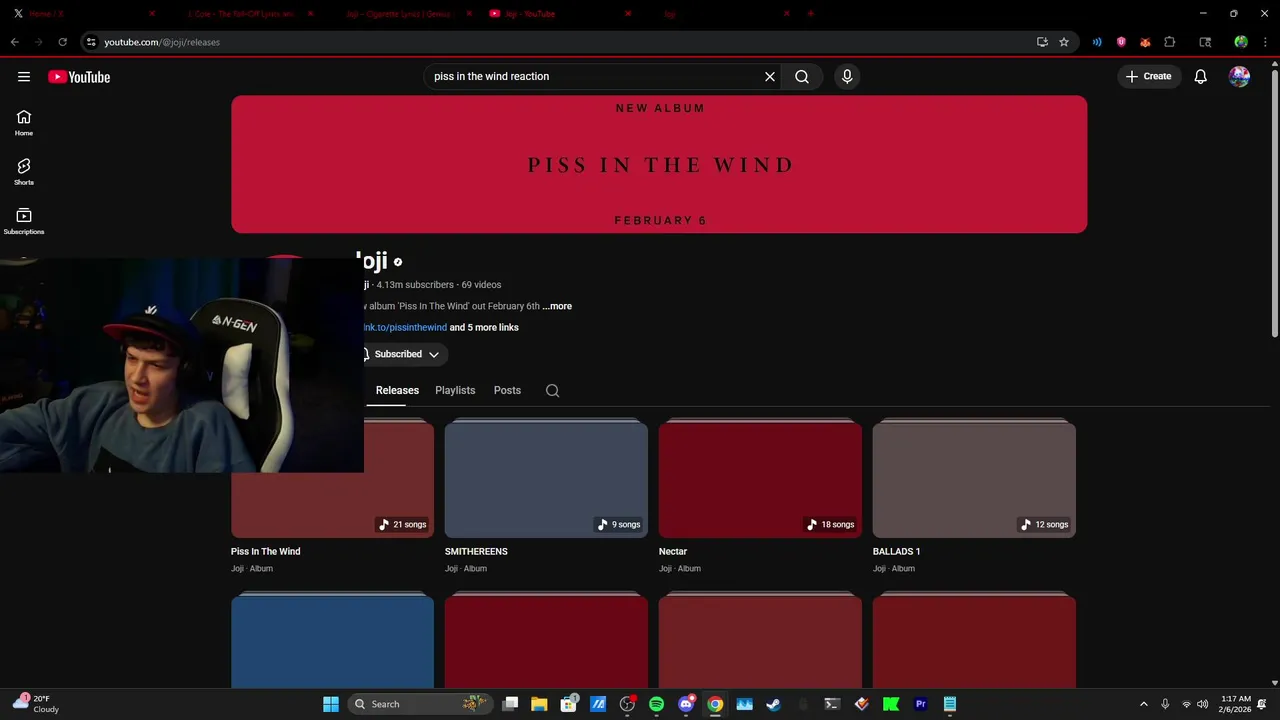The height and width of the screenshot is (720, 1280).
Task: Open Premiere Pro from the taskbar
Action: pyautogui.click(x=921, y=704)
